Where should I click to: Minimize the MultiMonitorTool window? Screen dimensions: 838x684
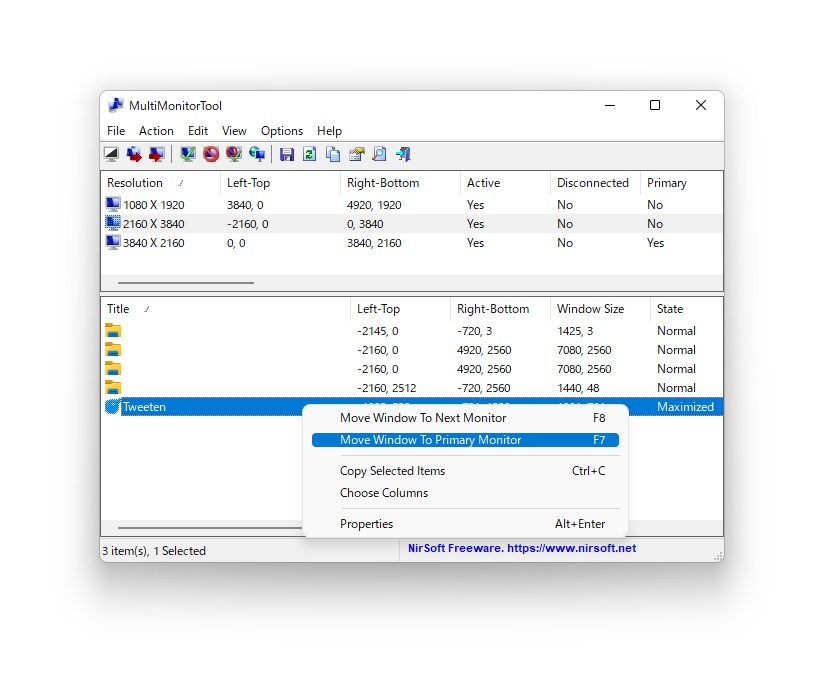pos(610,105)
